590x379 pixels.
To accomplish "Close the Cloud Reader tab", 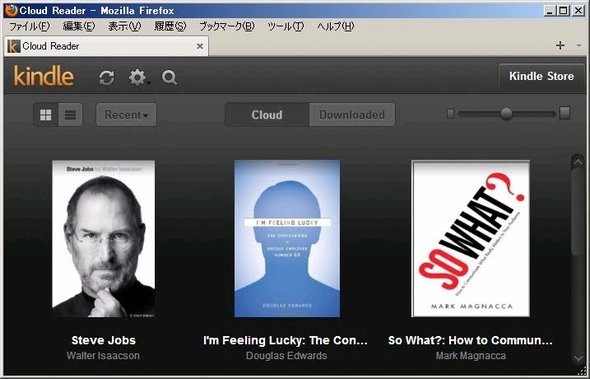I will 200,46.
